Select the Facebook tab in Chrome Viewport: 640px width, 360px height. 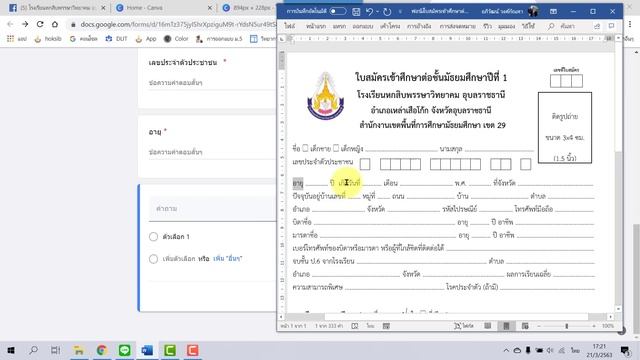coord(57,8)
